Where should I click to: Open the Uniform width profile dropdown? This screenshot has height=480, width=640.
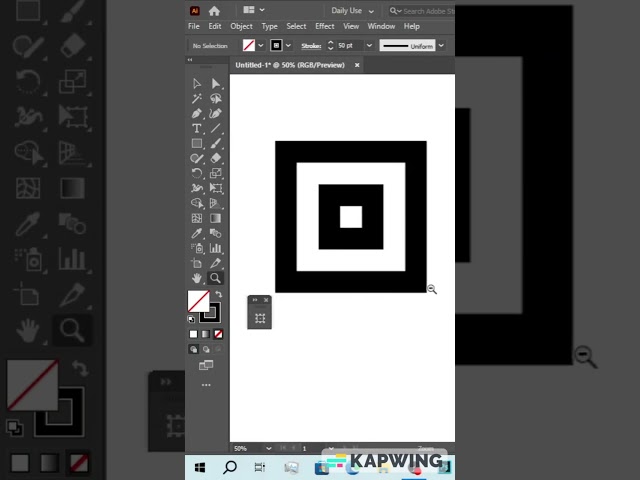441,45
